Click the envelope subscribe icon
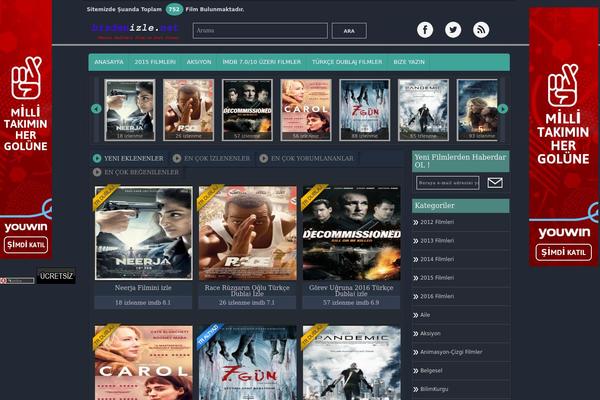The image size is (600, 400). [495, 183]
